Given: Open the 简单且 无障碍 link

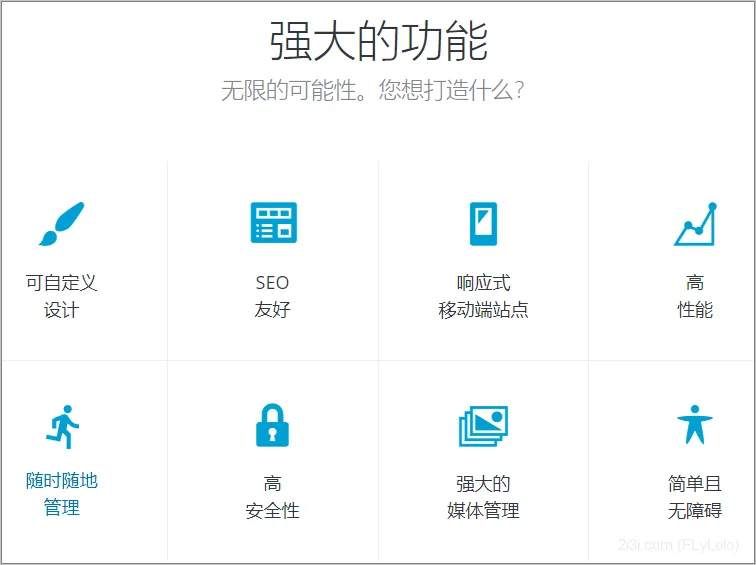Looking at the screenshot, I should [695, 497].
